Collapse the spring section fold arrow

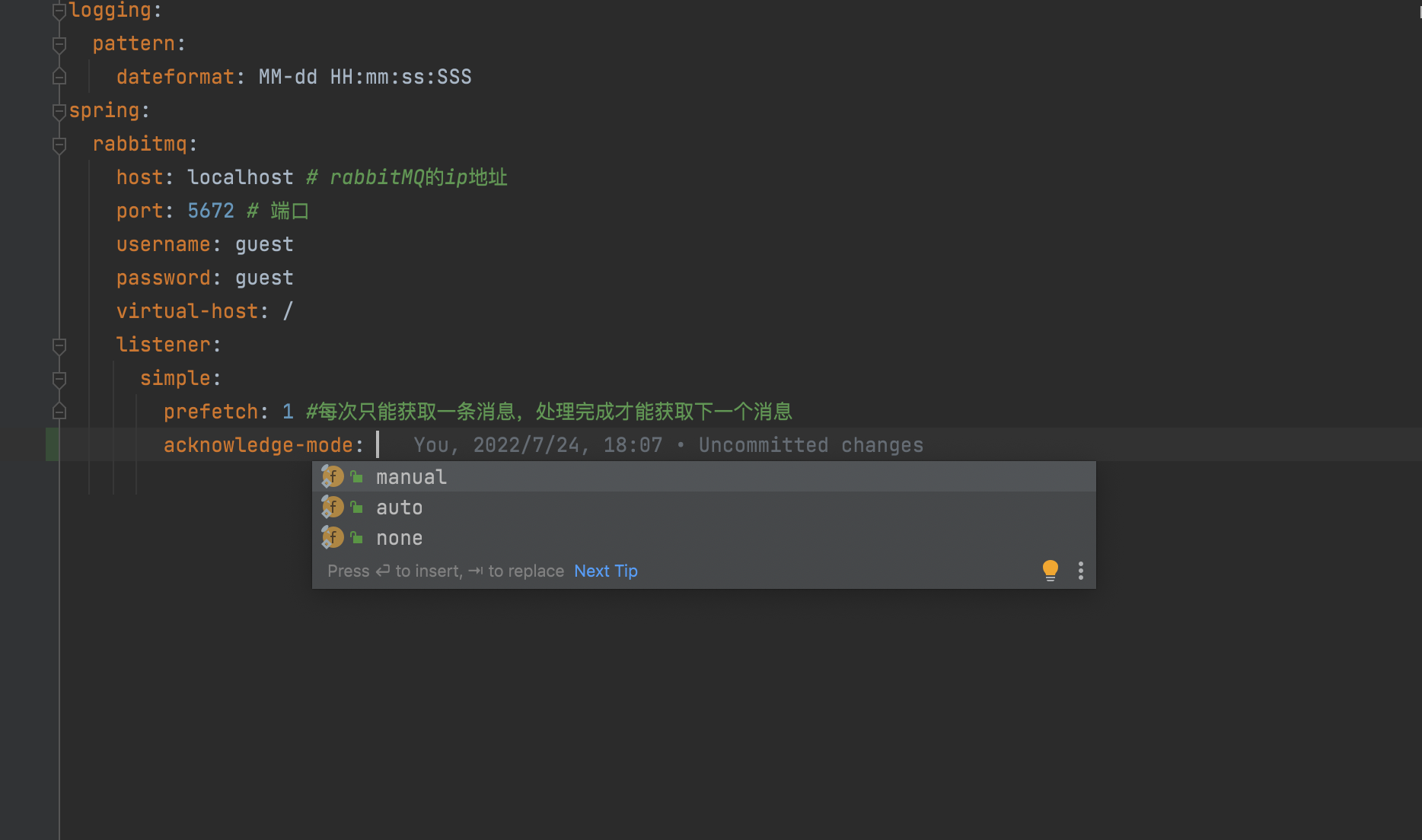59,110
